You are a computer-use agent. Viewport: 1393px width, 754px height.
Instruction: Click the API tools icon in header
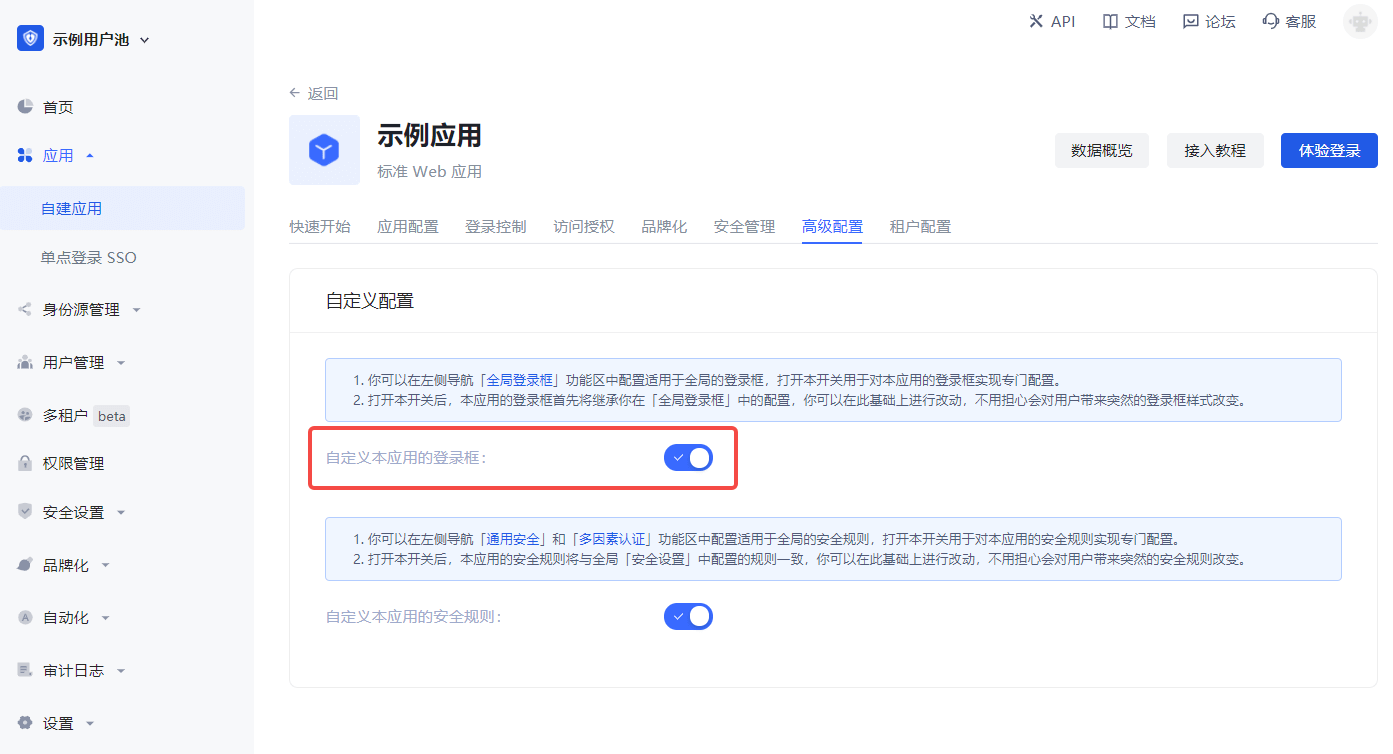coord(1036,21)
